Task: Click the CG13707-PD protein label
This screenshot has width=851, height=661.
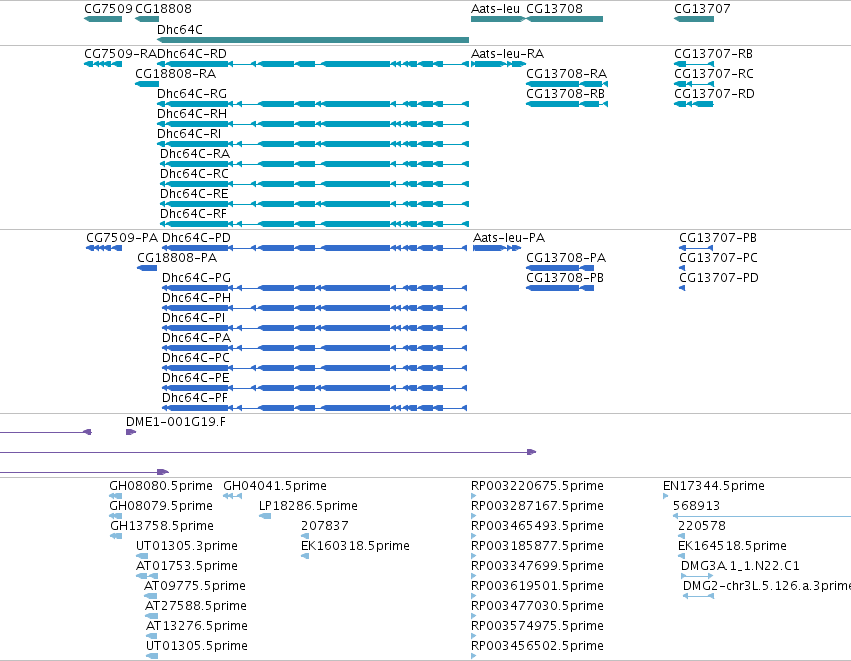Action: (x=719, y=278)
